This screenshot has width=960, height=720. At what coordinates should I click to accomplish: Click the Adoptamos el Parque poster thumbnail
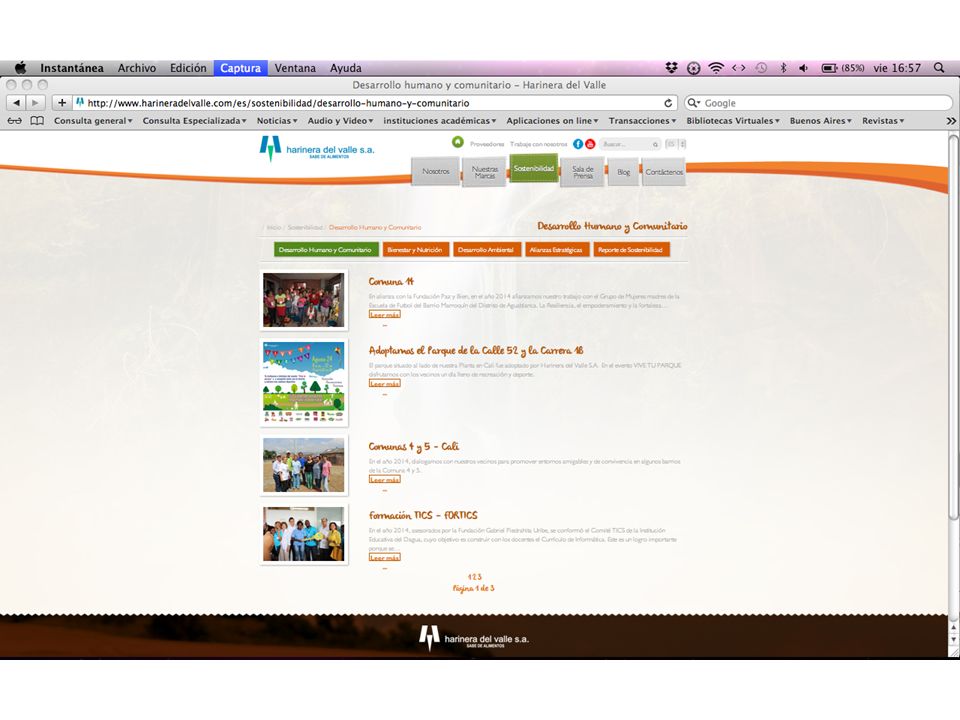coord(304,383)
